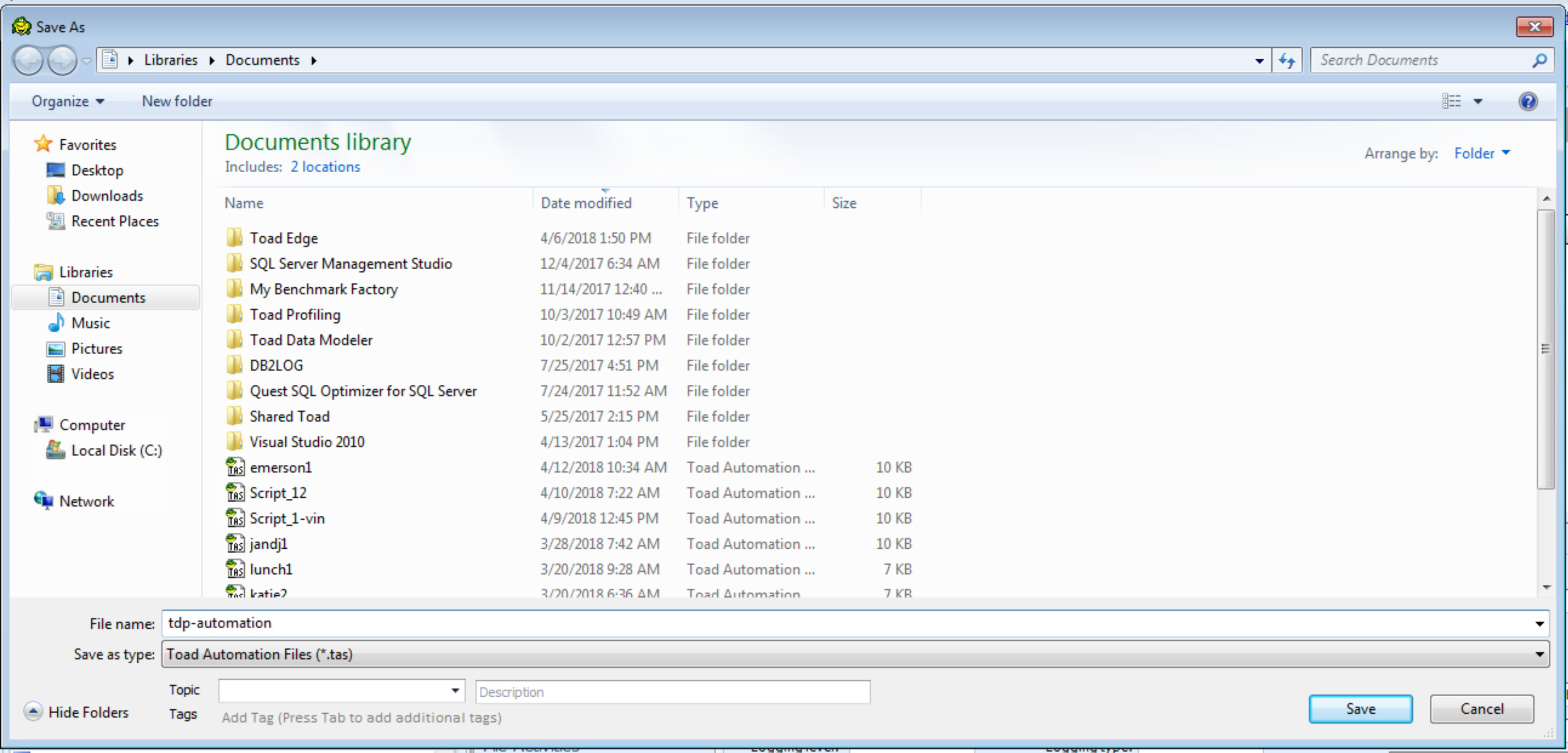Expand breadcrumb arrow after Libraries
Image resolution: width=1568 pixels, height=753 pixels.
[212, 61]
